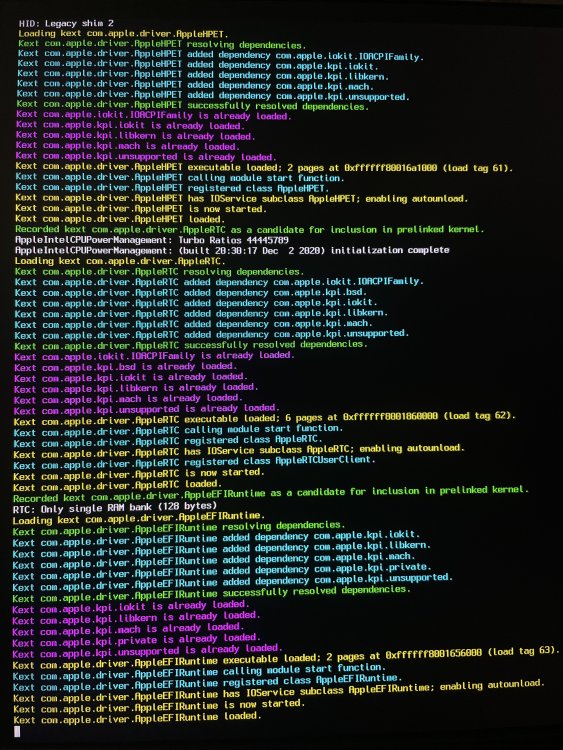
Task: Click the line ending with 'load tag 63'
Action: pyautogui.click(x=286, y=659)
